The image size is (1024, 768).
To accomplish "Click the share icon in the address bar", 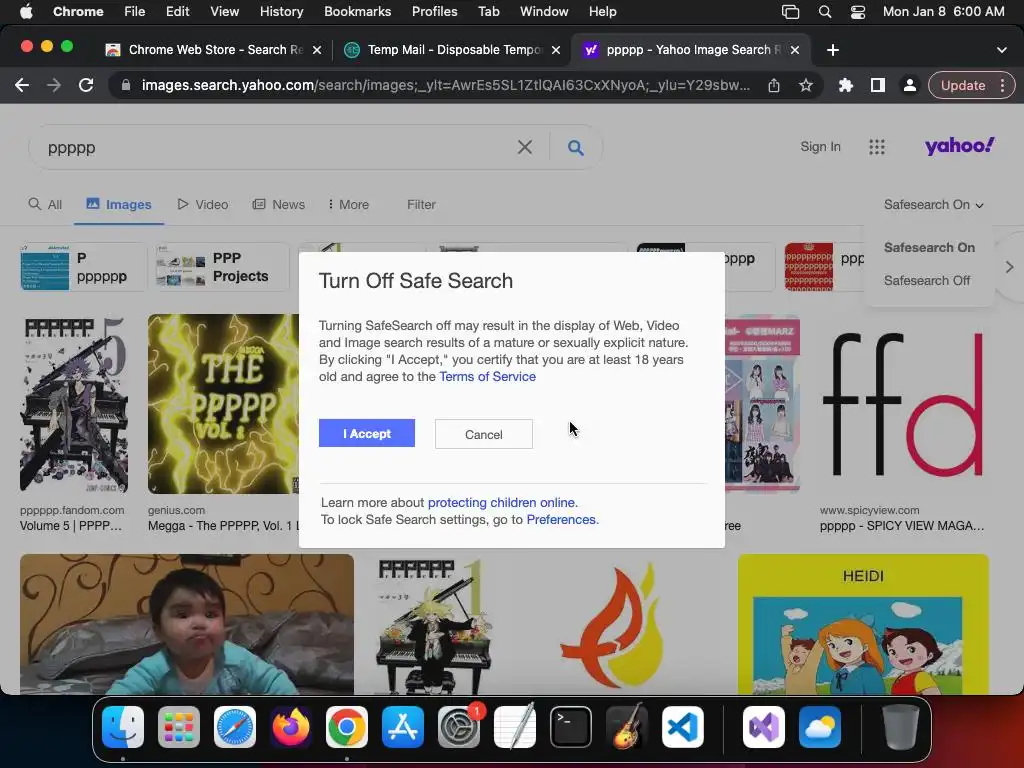I will click(774, 86).
